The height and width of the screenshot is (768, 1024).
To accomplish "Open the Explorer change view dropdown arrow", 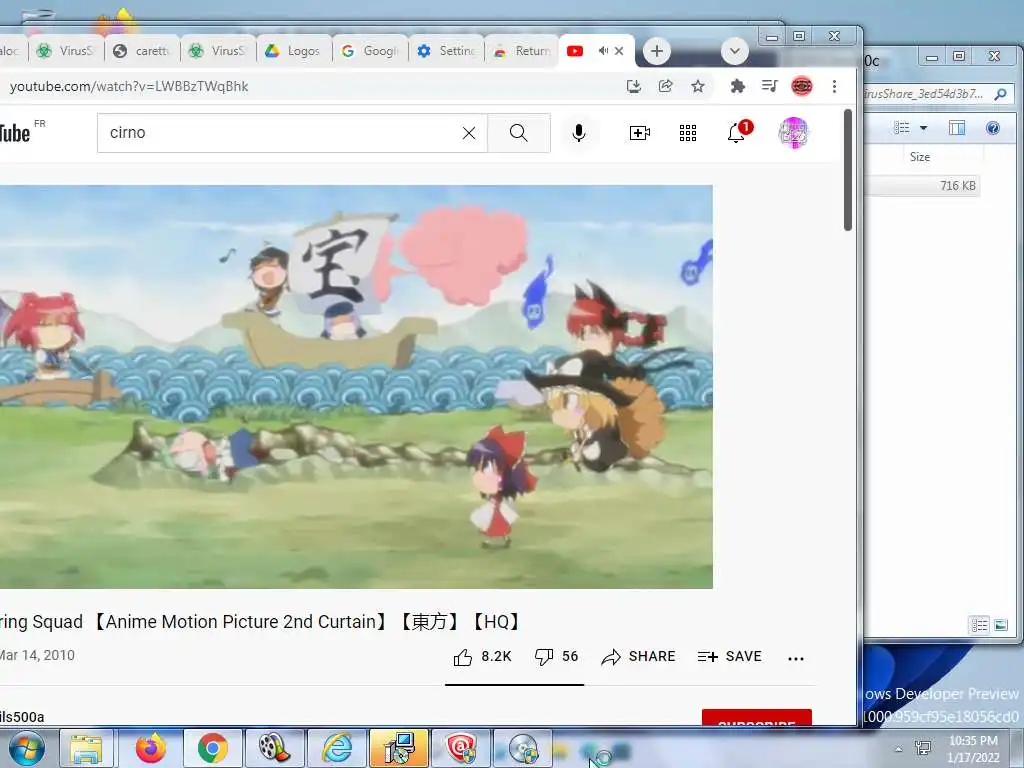I will pos(923,128).
